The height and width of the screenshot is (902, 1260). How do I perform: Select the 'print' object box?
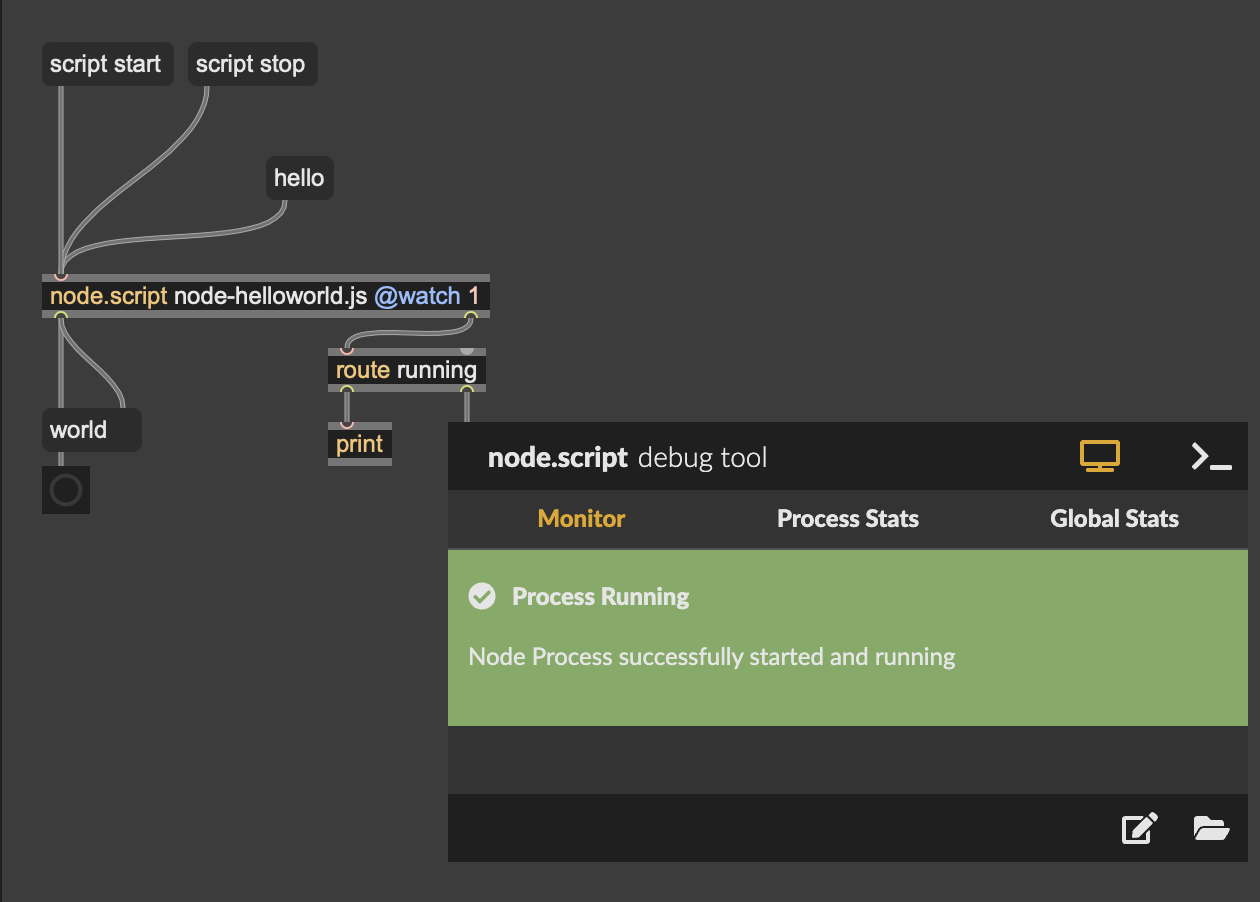(x=360, y=444)
